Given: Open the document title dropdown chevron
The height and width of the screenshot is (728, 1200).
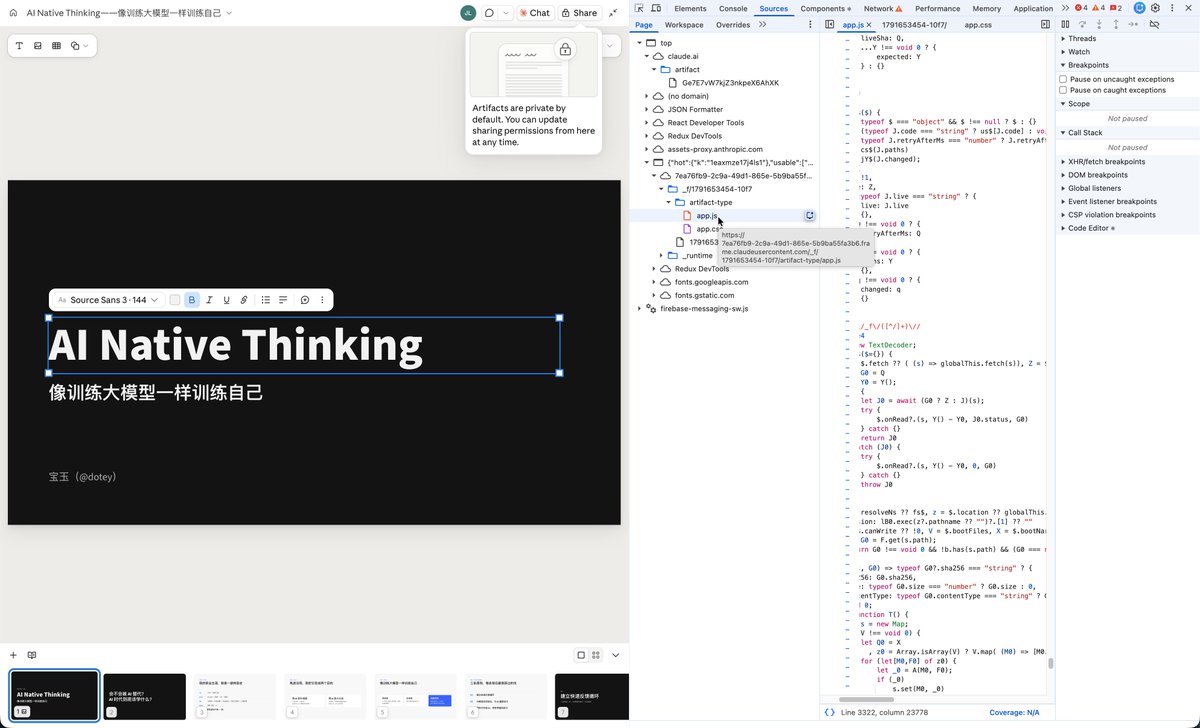Looking at the screenshot, I should [229, 13].
